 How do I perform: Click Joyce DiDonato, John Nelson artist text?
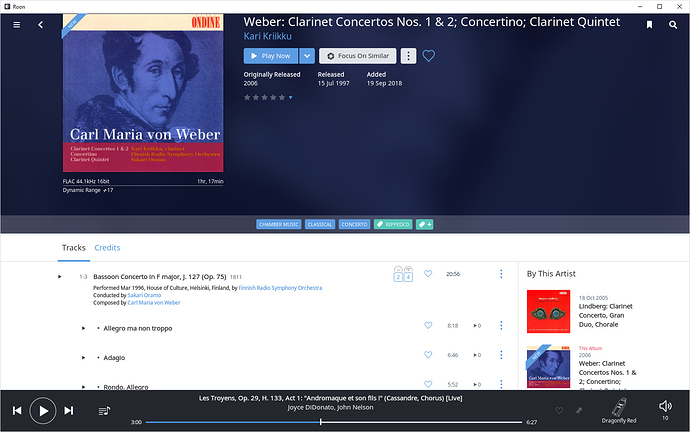(330, 407)
